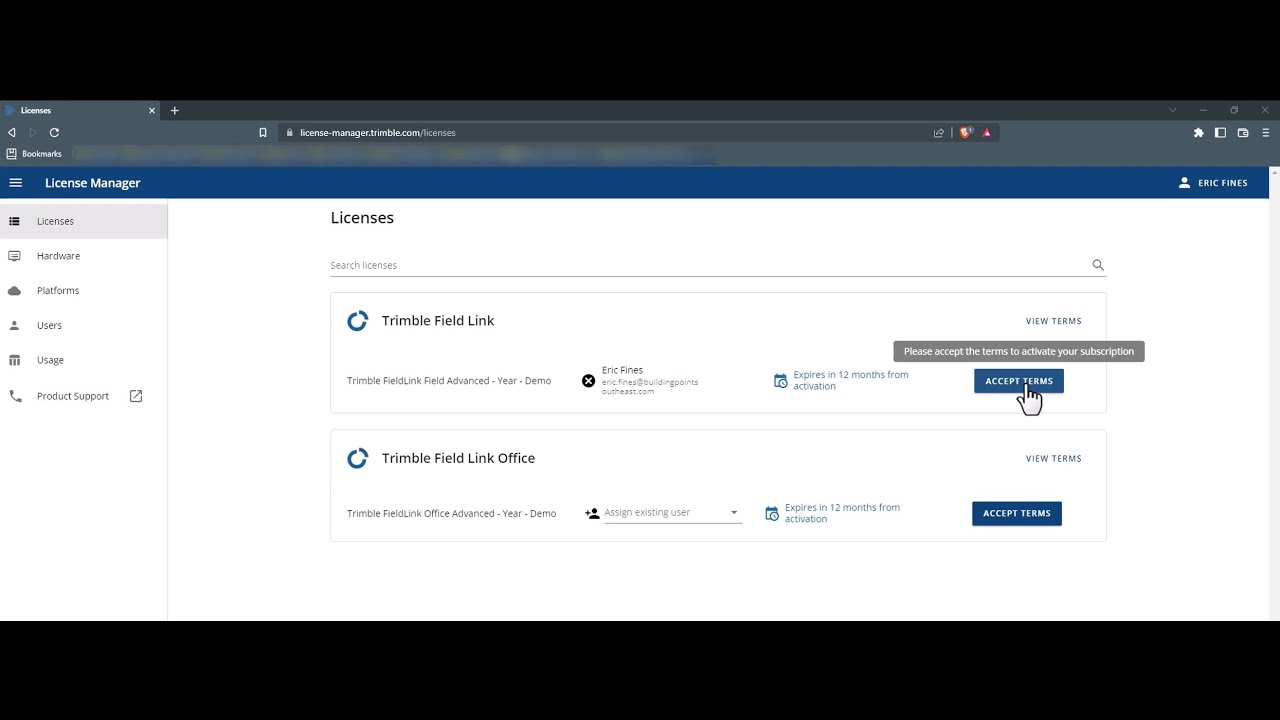Open Users in the sidebar
The image size is (1280, 720).
84,325
